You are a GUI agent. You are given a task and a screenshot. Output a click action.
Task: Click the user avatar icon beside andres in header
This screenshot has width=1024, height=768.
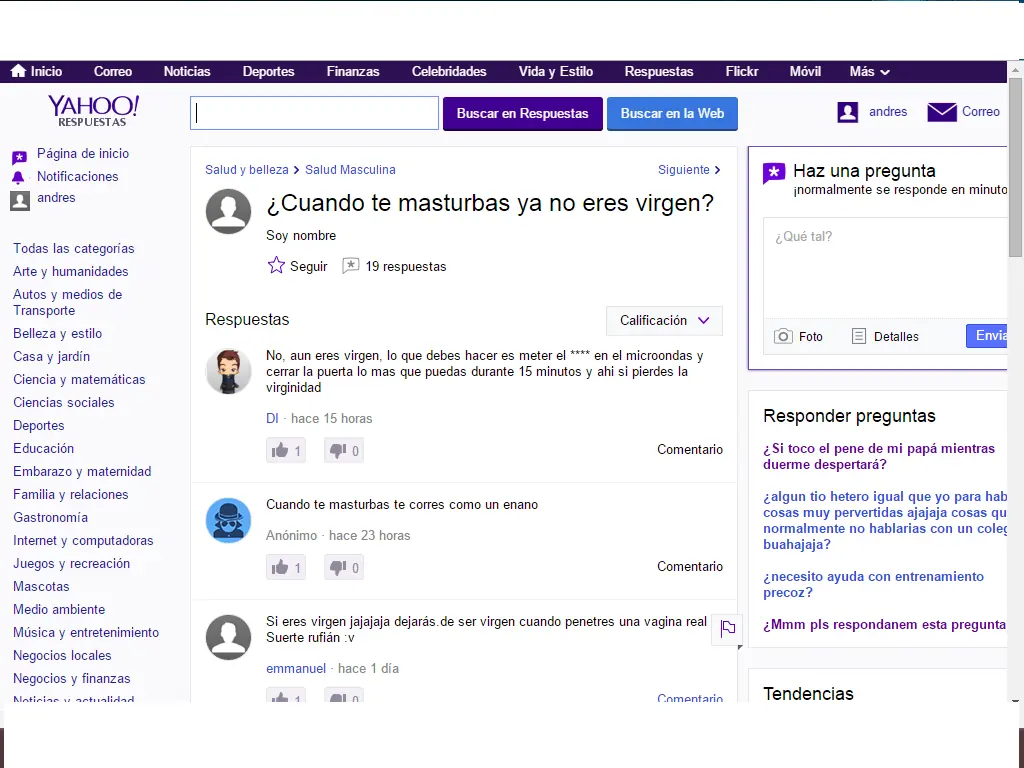pos(848,112)
